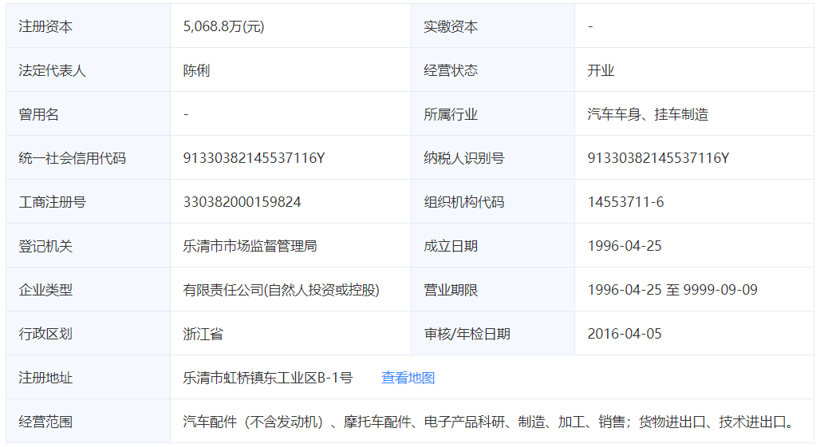
Task: Click the business scope description text
Action: click(488, 422)
